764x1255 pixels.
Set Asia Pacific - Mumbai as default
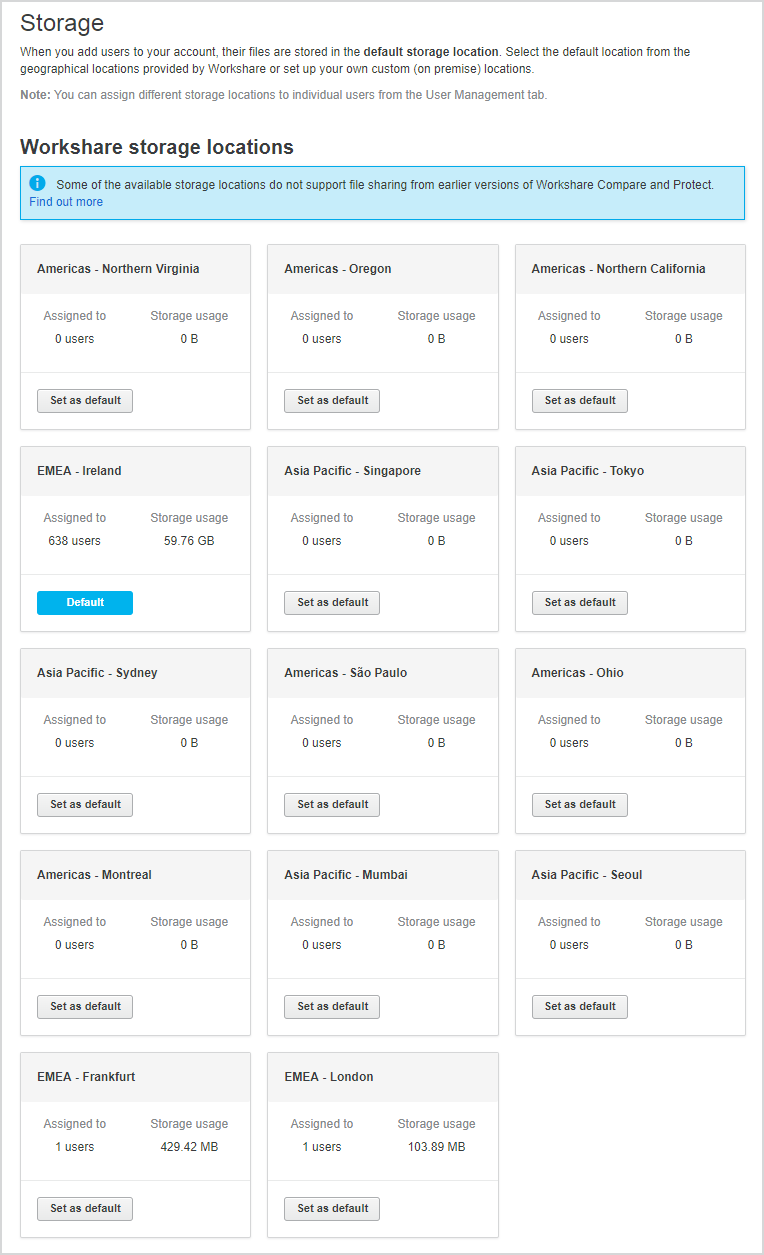point(332,1006)
